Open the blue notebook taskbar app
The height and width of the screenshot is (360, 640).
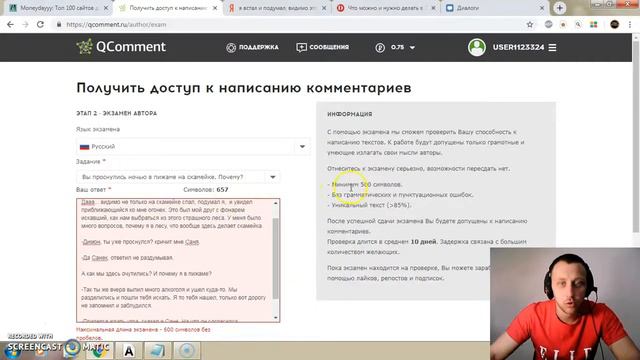click(158, 351)
